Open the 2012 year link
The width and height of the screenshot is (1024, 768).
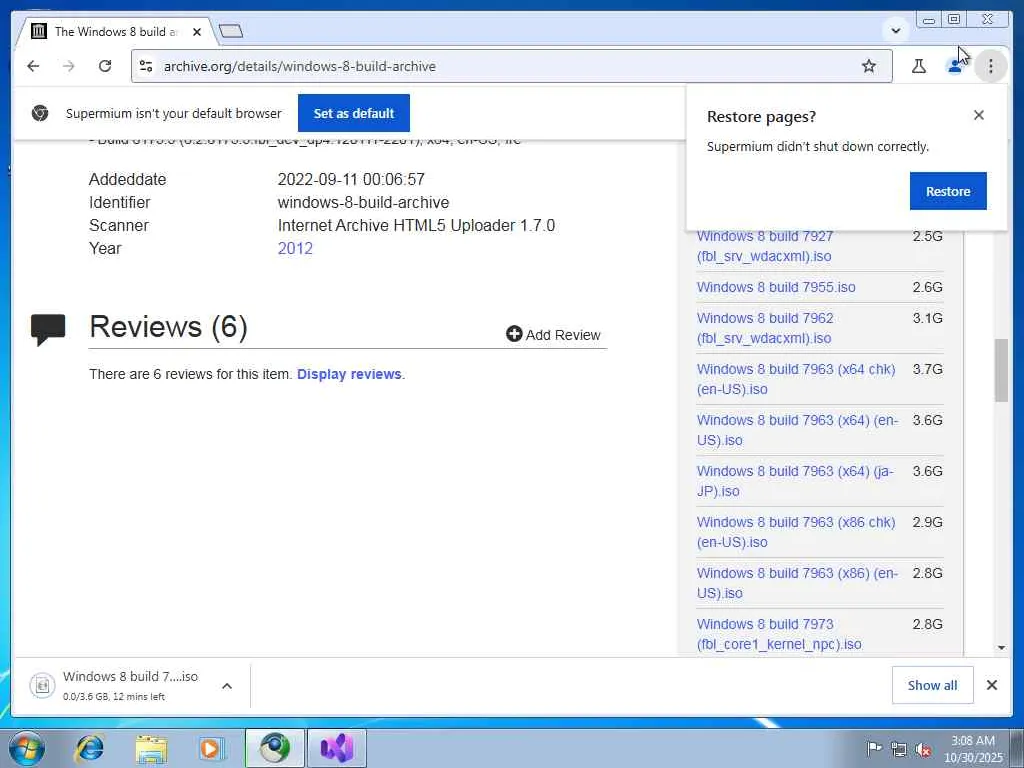tap(295, 248)
